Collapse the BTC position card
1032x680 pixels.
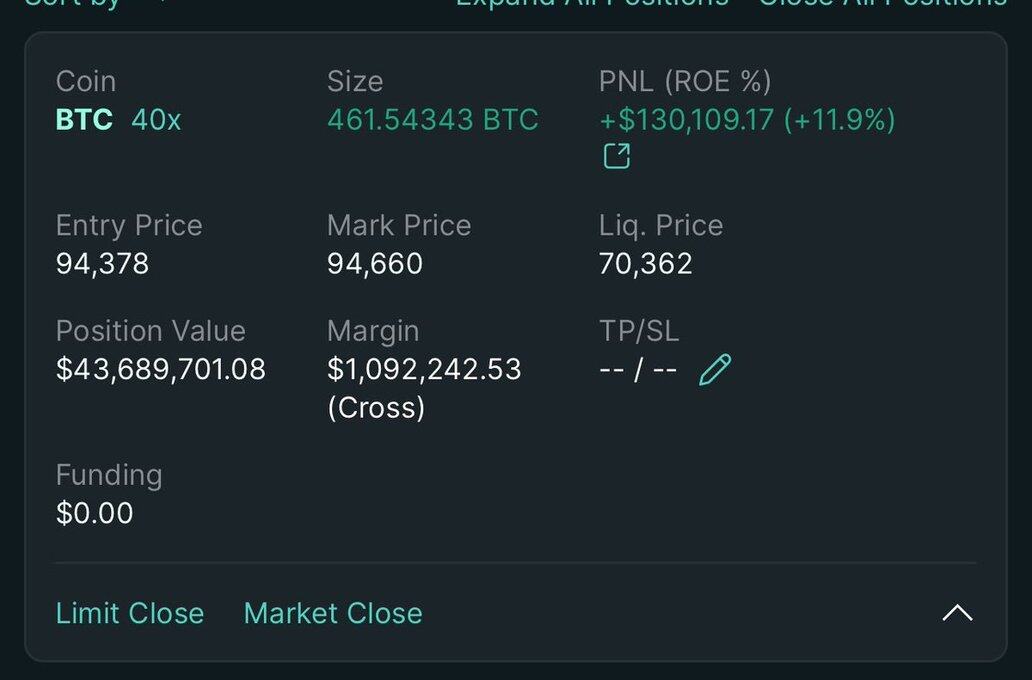957,613
